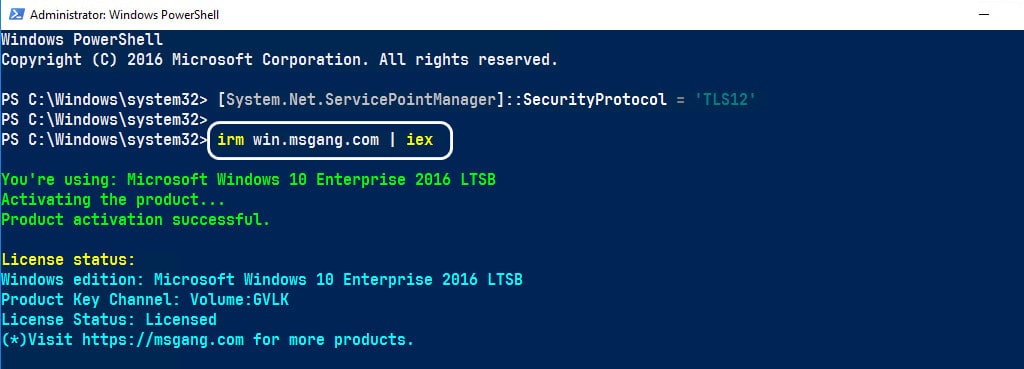Click the Product Key Channel Volume:GVLK line
1024x369 pixels.
(144, 300)
